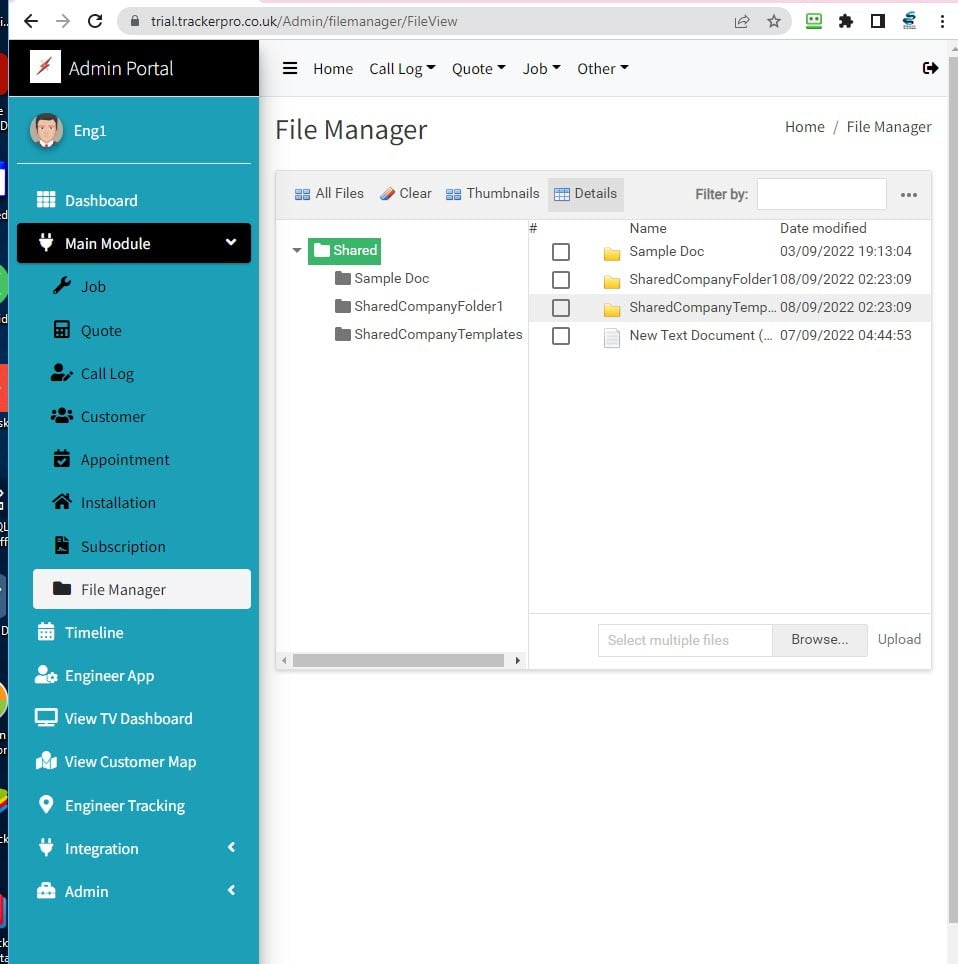This screenshot has width=958, height=964.
Task: Switch to Thumbnails view
Action: (492, 194)
